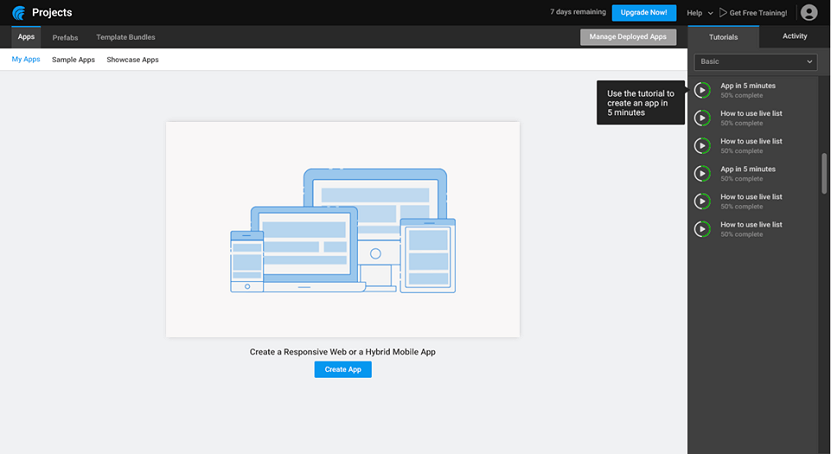This screenshot has width=831, height=454.
Task: Switch to the Prefabs tab
Action: 65,37
